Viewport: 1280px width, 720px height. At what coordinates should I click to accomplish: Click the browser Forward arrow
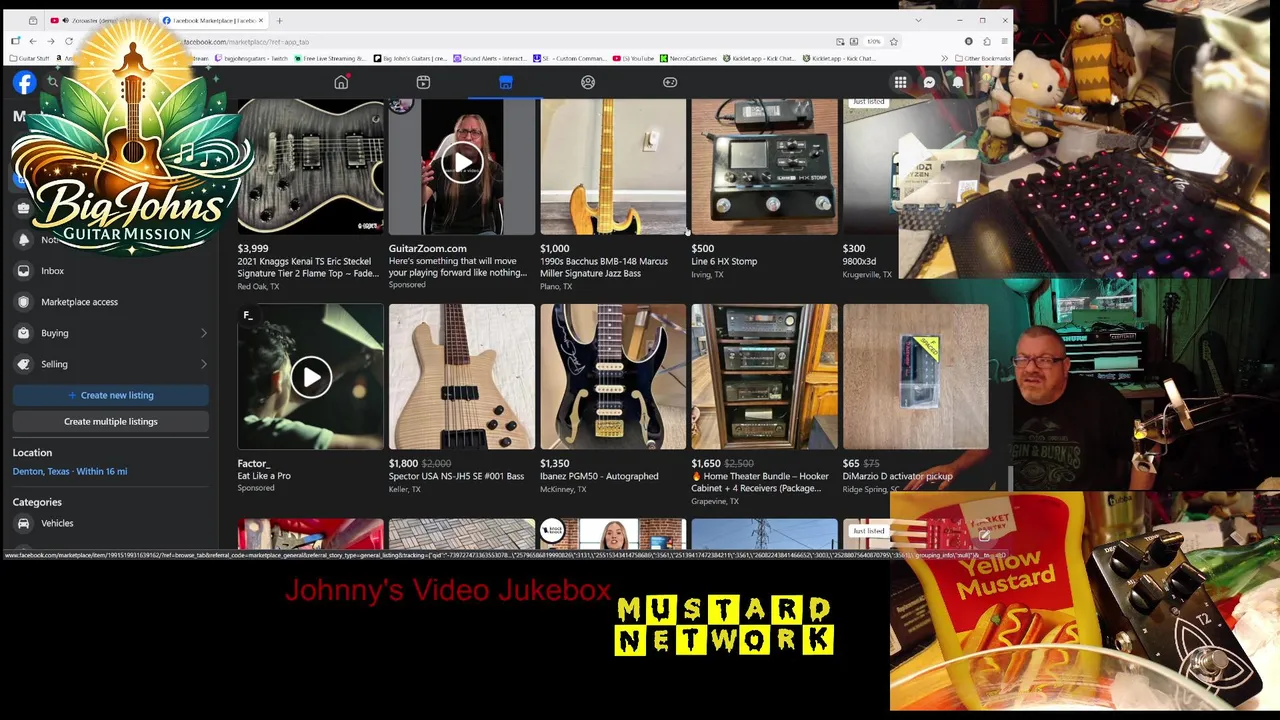(x=51, y=41)
